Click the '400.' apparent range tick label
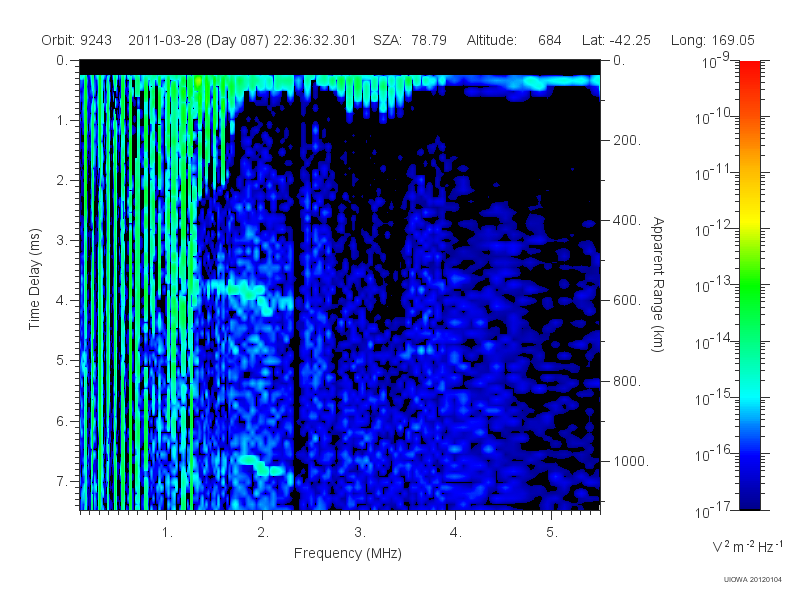Viewport: 800px width, 600px height. pyautogui.click(x=627, y=220)
